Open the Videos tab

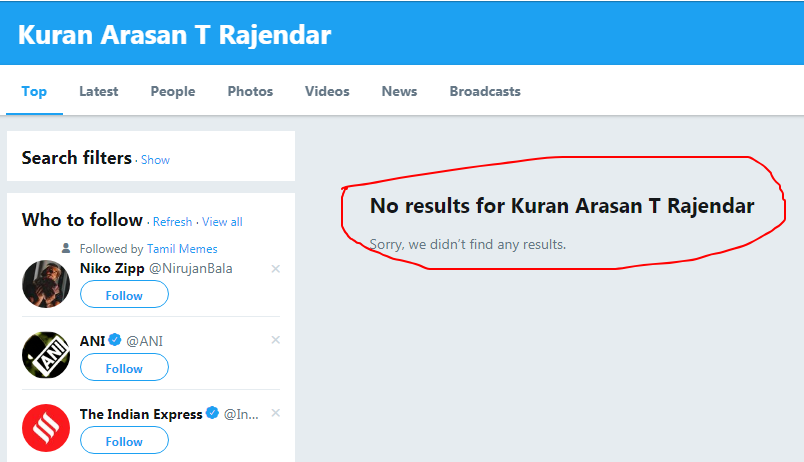pyautogui.click(x=327, y=91)
